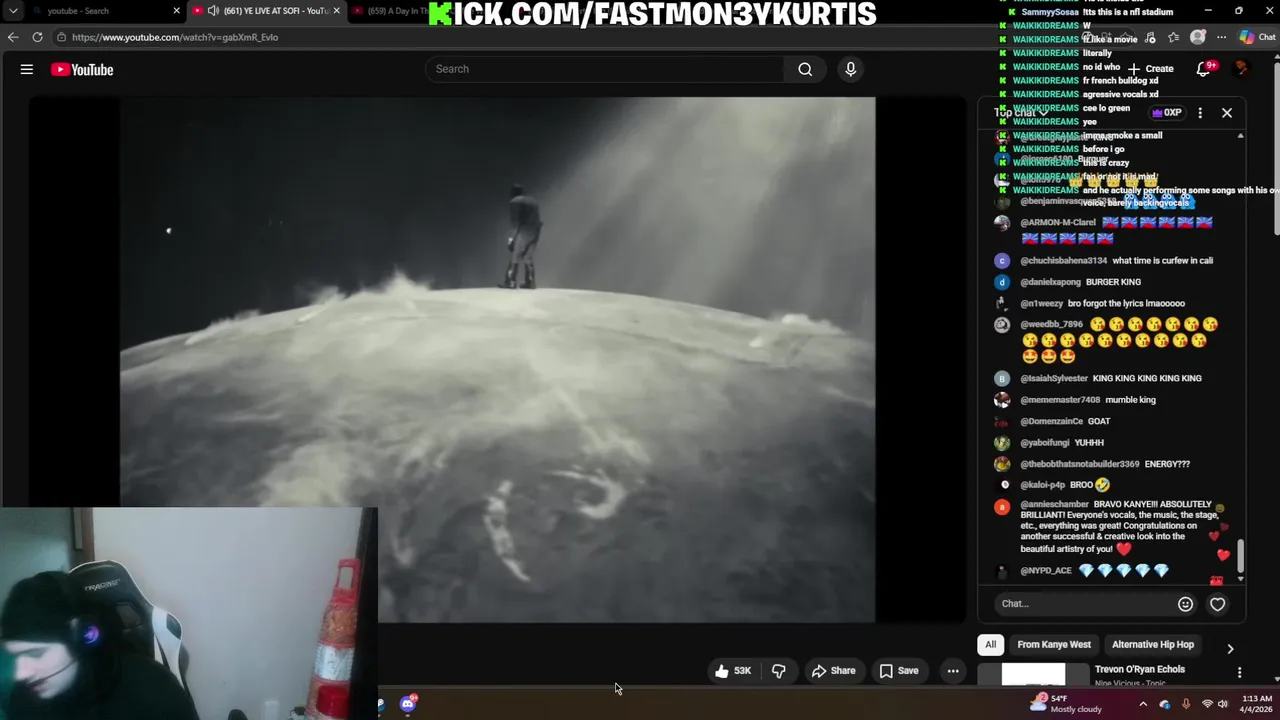Open chat three-dot options menu
Viewport: 1280px width, 720px height.
point(1200,113)
